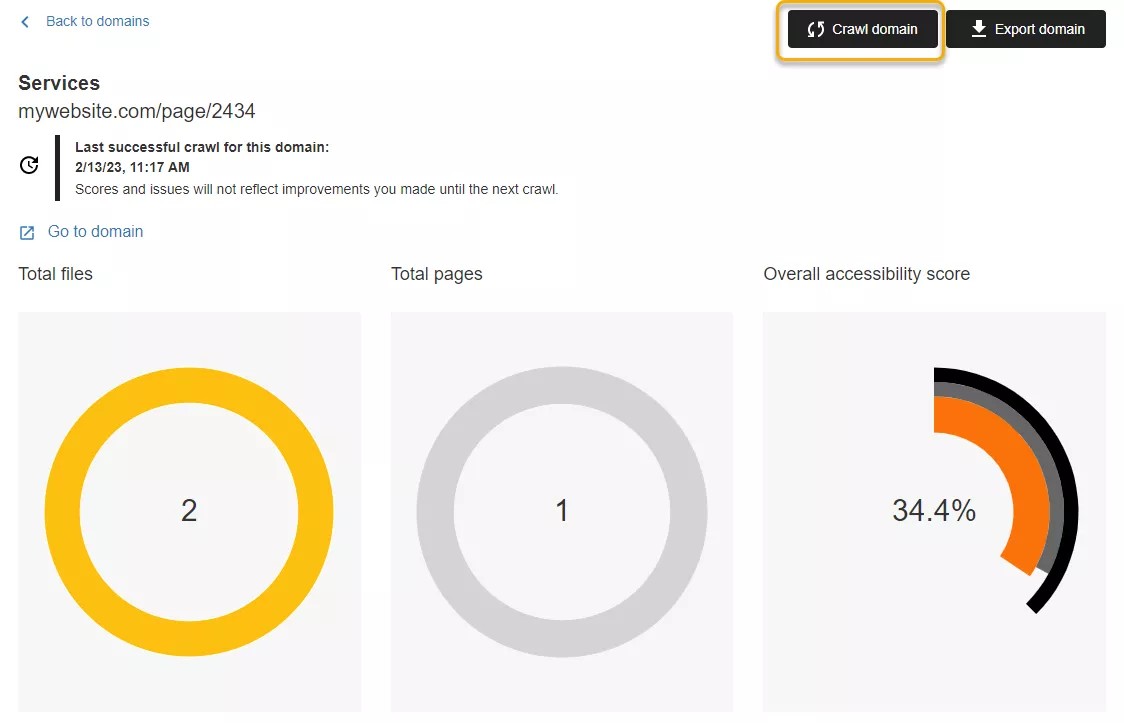Click the number 2 inside the files donut
The image size is (1124, 723).
pos(189,511)
